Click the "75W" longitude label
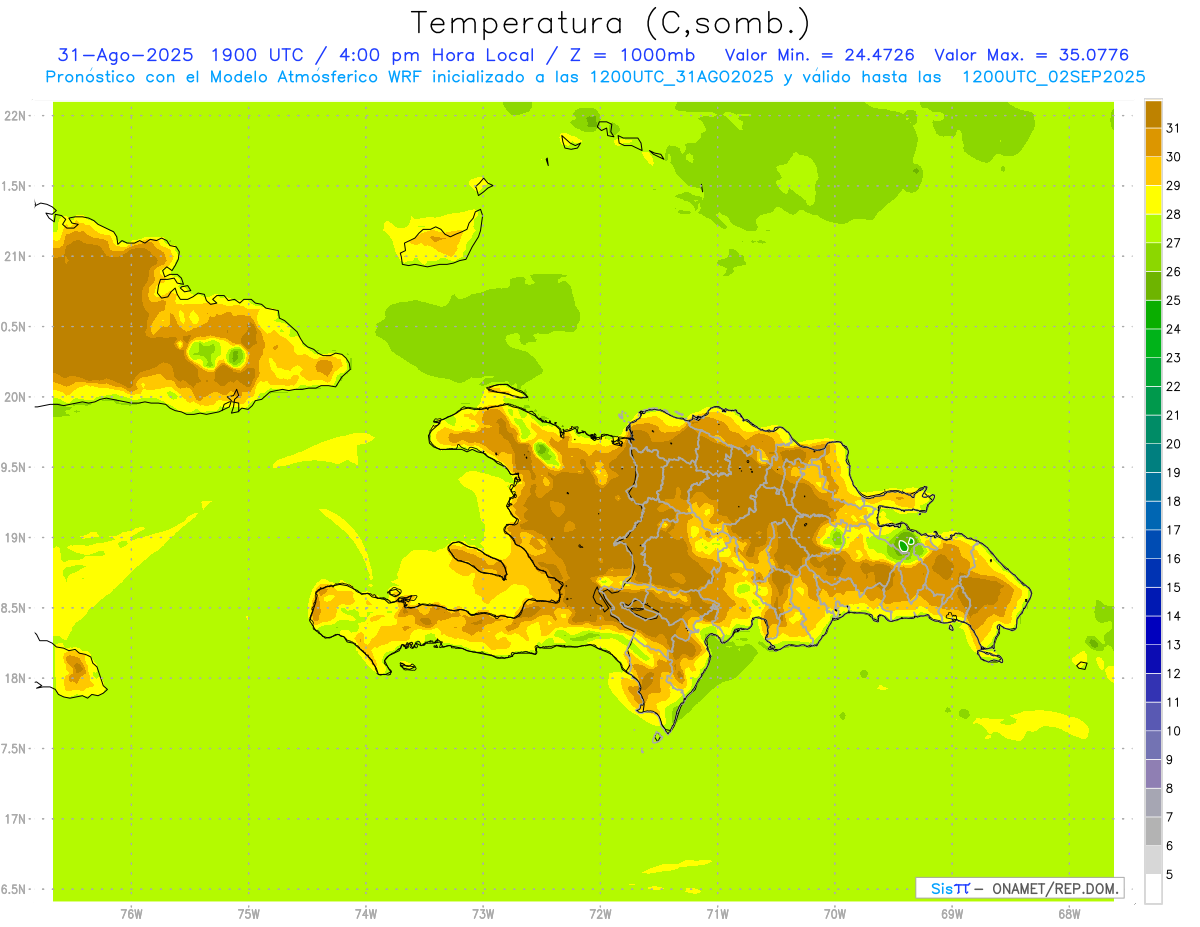This screenshot has height=927, width=1200. pyautogui.click(x=249, y=914)
